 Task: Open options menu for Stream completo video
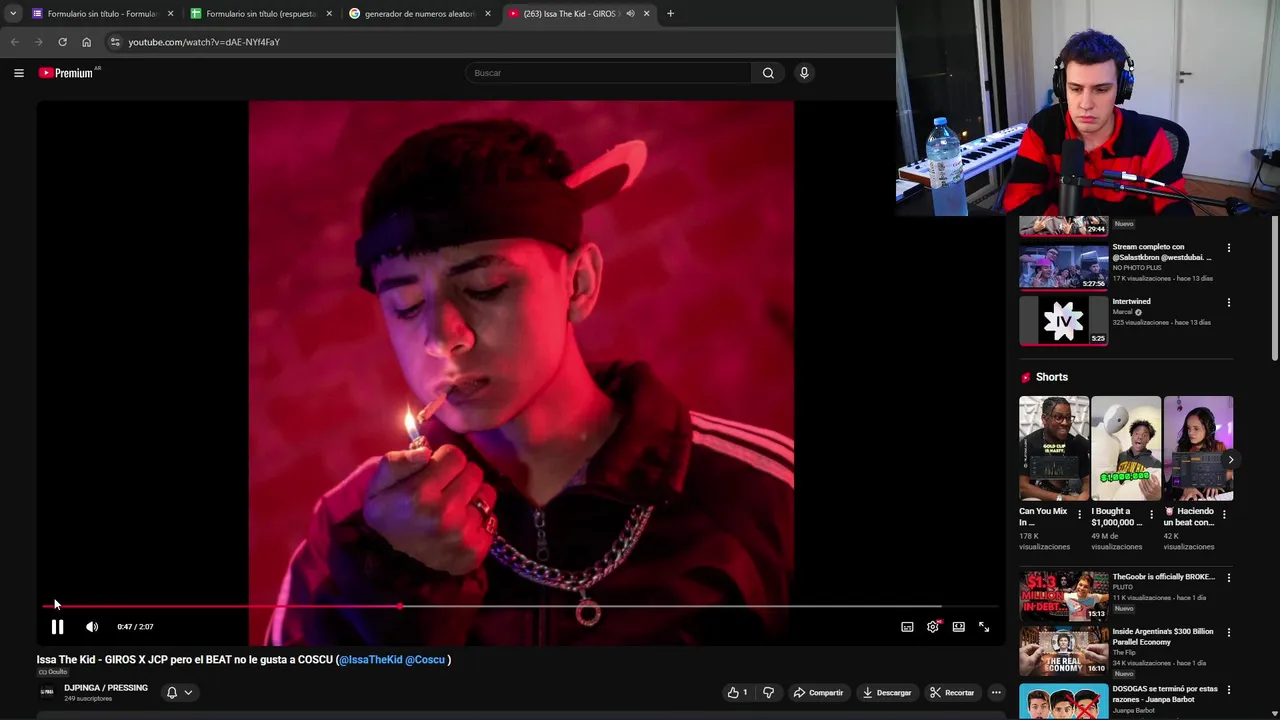(x=1229, y=248)
